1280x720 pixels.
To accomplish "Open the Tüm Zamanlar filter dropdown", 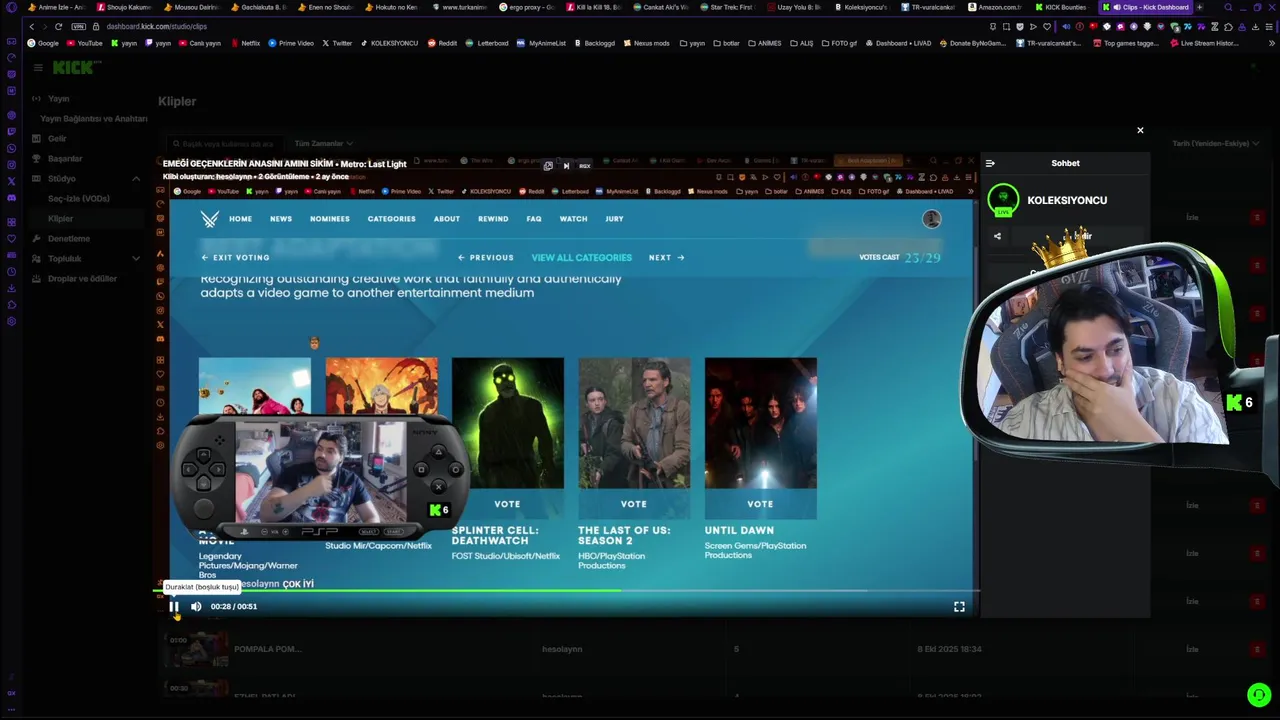I will coord(322,144).
